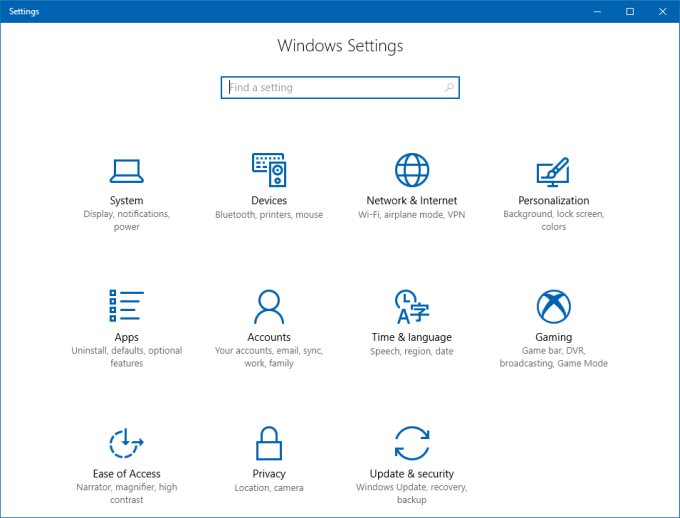680x518 pixels.
Task: Click the Ease of Access label
Action: 126,474
